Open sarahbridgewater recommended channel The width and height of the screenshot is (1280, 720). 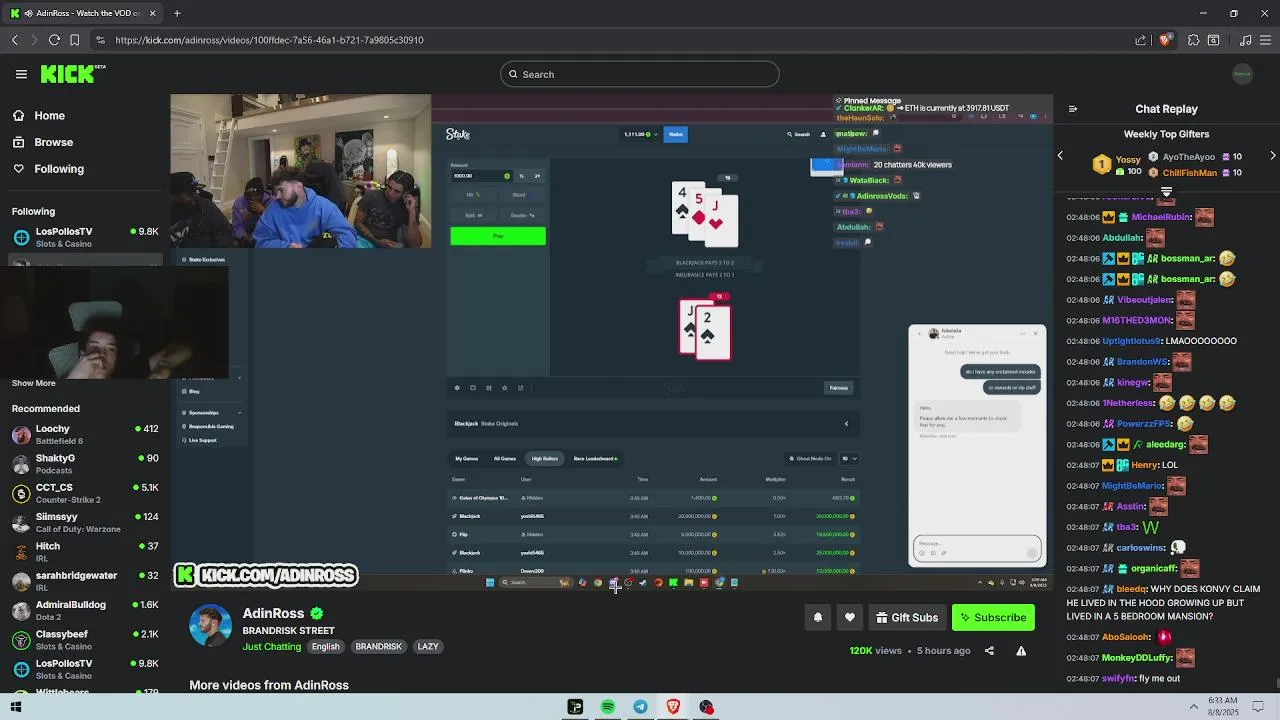85,581
